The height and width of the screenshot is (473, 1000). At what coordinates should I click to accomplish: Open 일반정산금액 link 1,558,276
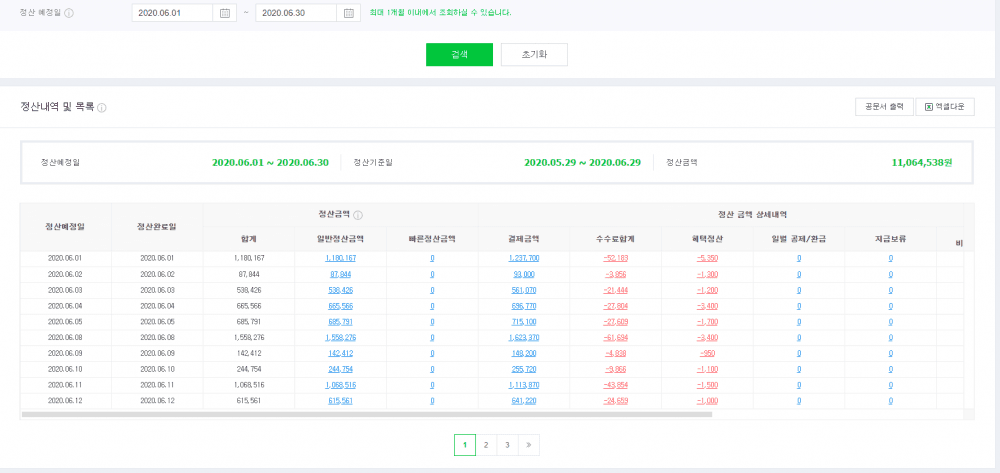(341, 338)
